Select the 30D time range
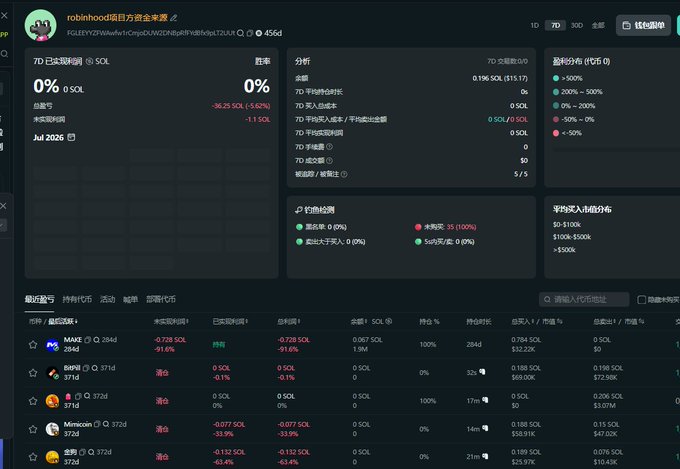Viewport: 680px width, 469px height. (x=577, y=26)
